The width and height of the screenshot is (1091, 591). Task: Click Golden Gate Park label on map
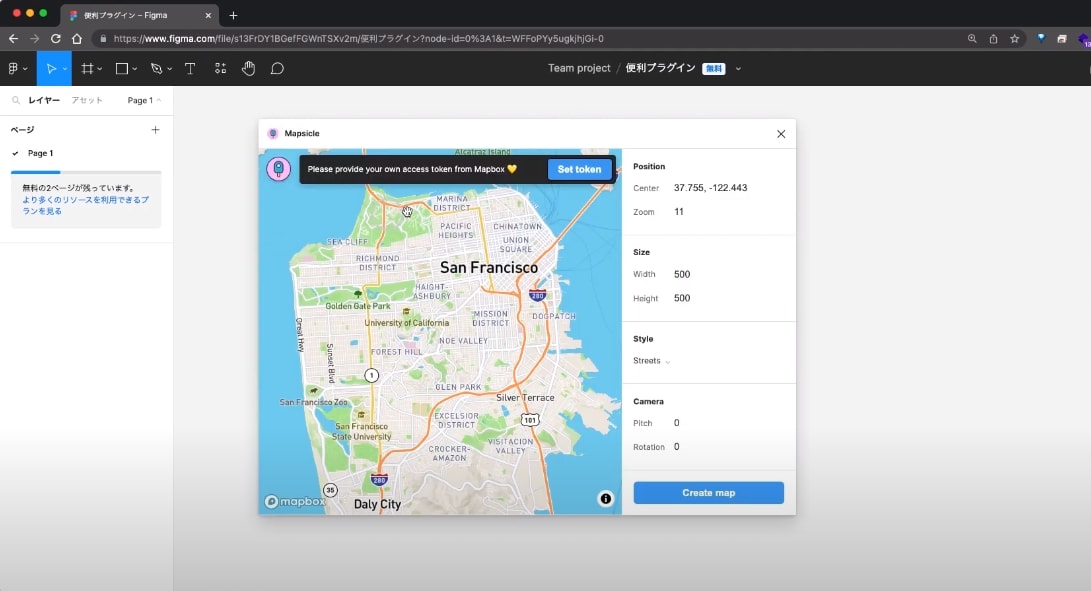(358, 306)
